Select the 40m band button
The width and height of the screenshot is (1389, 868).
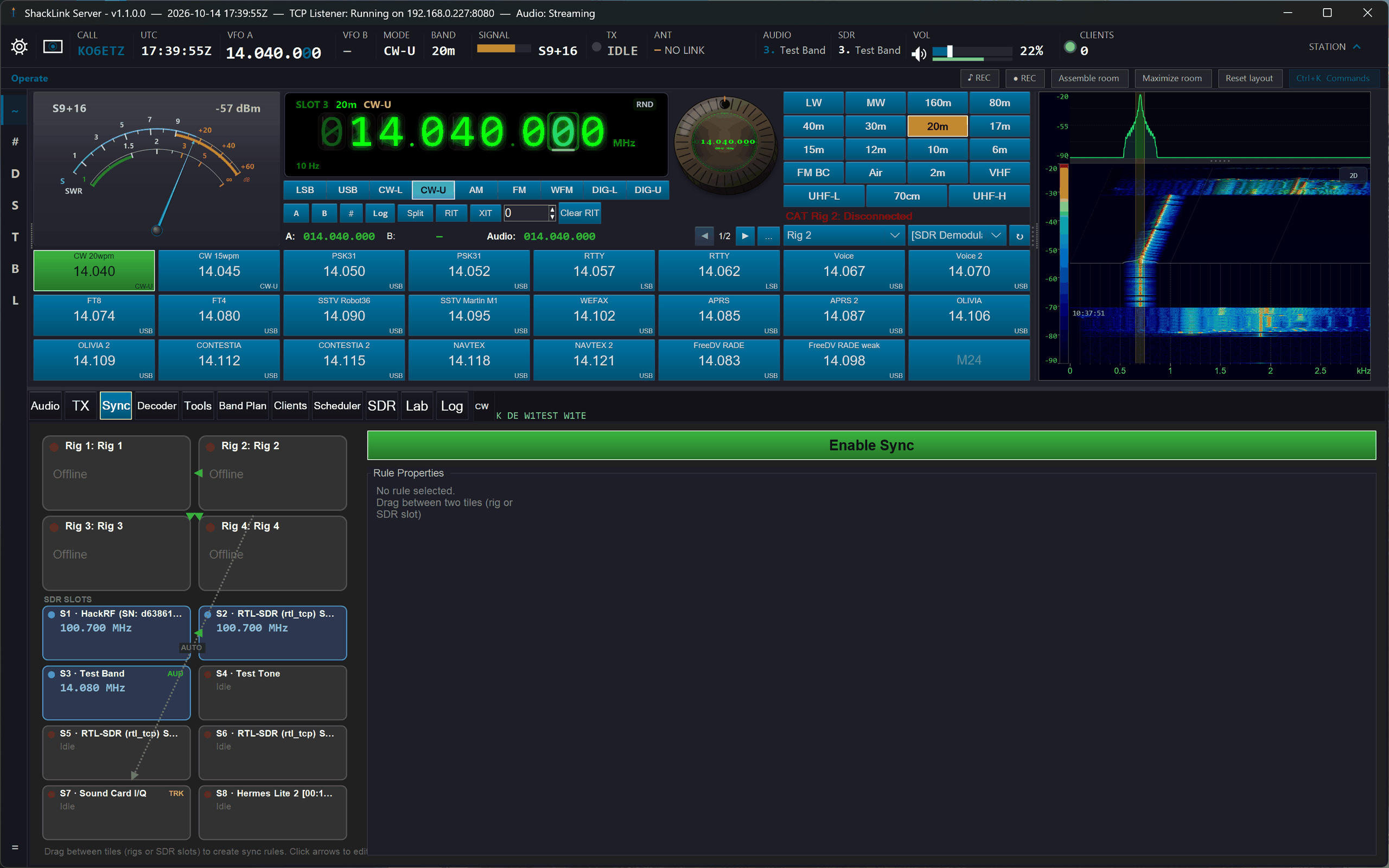(x=813, y=126)
